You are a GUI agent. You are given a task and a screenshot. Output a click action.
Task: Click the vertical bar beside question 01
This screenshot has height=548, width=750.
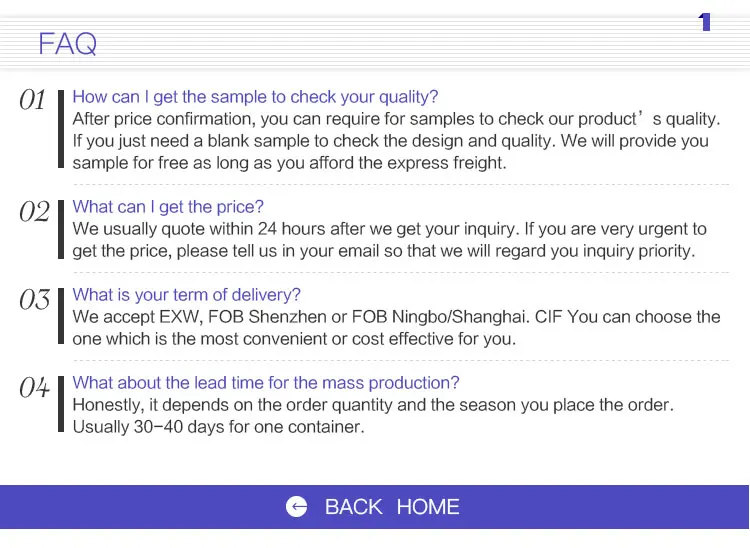[62, 130]
